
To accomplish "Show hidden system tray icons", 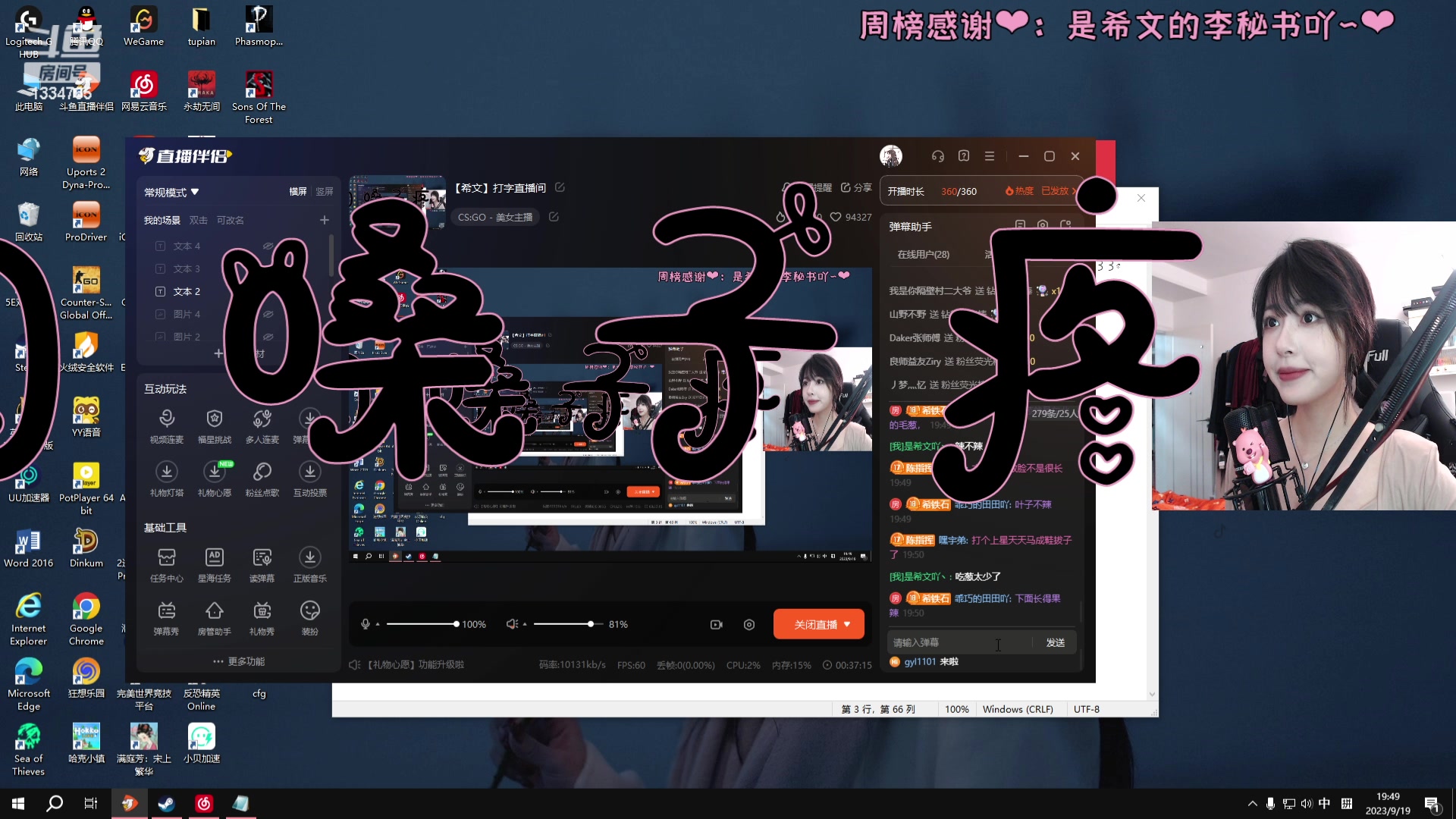I will tap(1252, 804).
